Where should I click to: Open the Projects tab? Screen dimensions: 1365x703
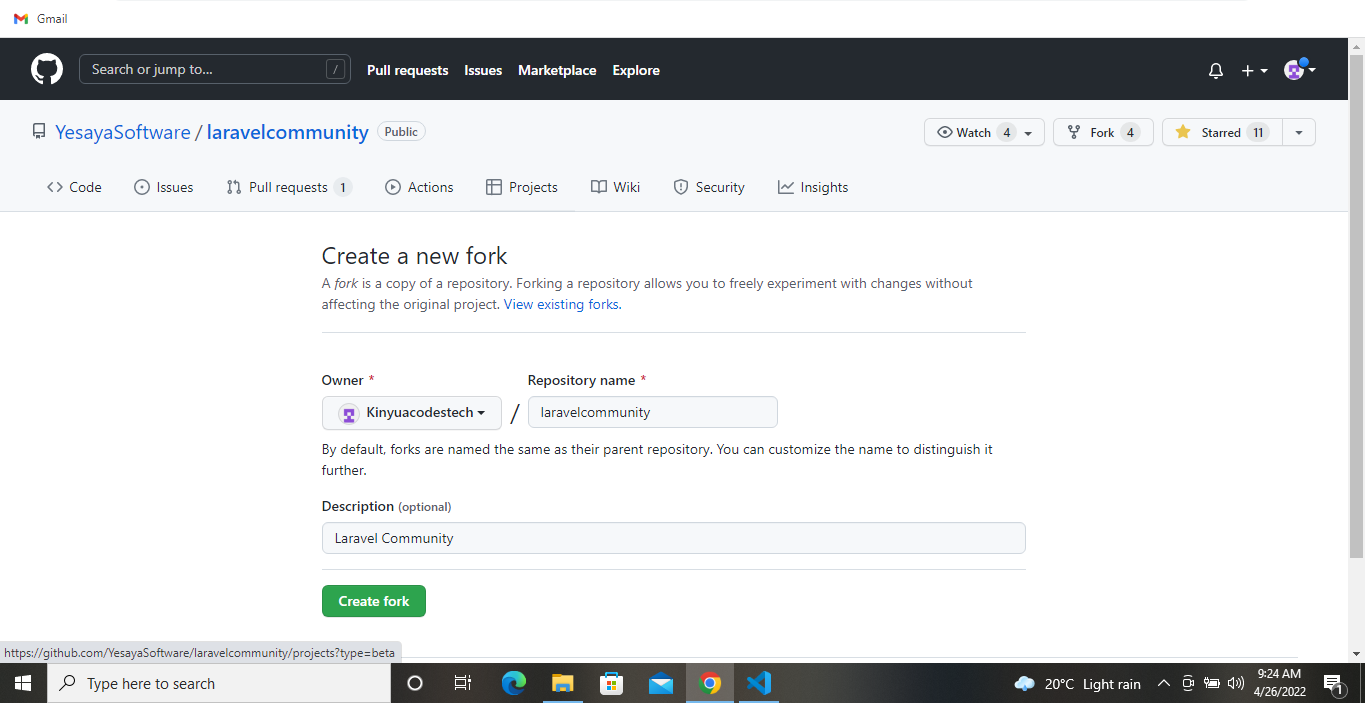pyautogui.click(x=522, y=187)
